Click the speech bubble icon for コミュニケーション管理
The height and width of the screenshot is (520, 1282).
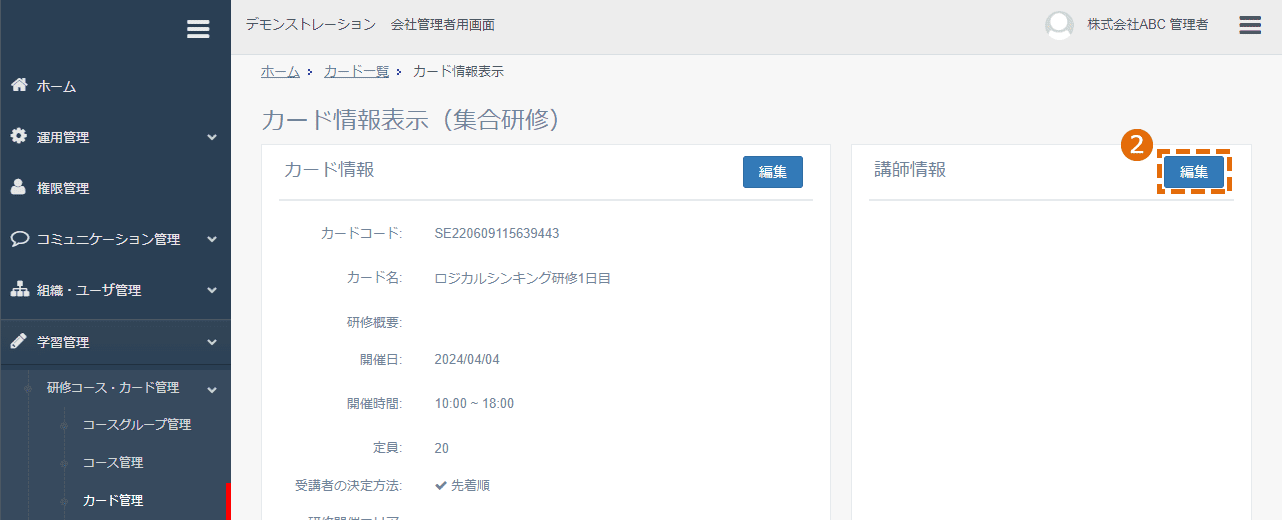[x=19, y=239]
